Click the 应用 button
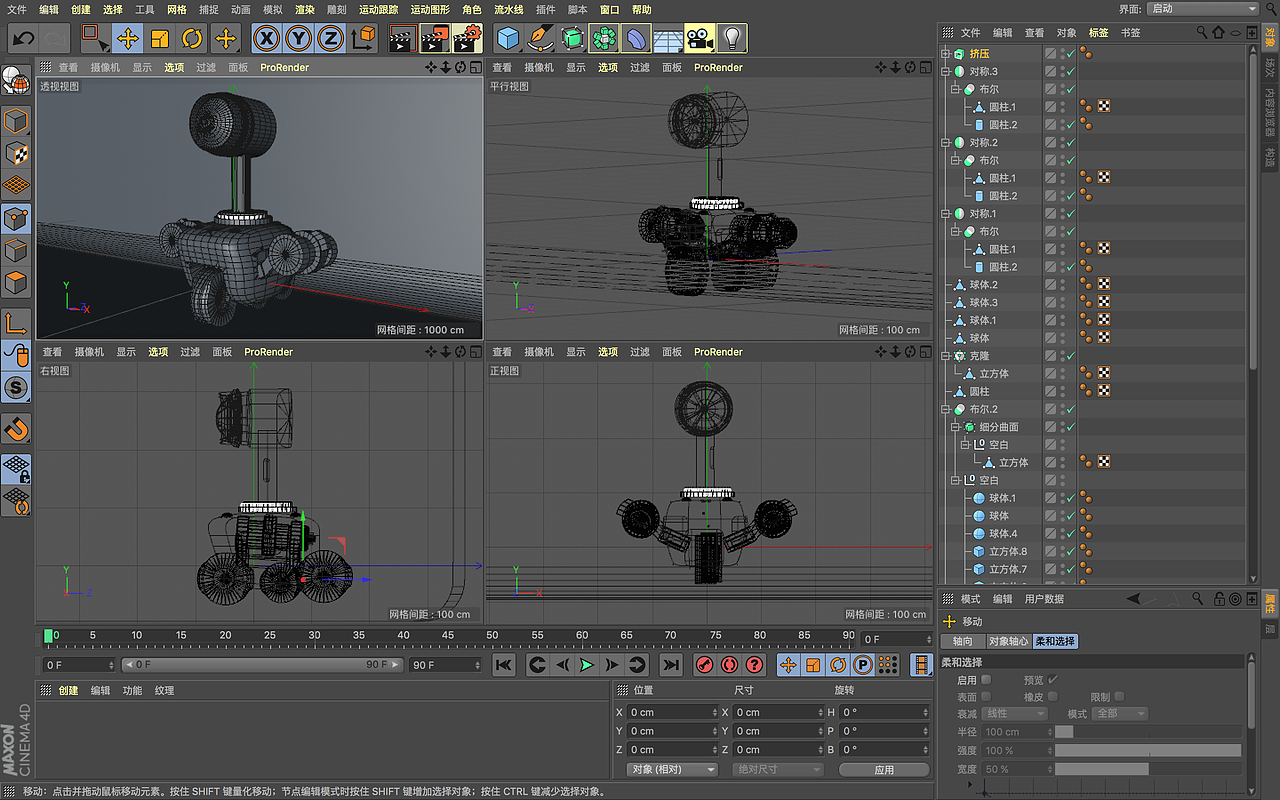Screen dimensions: 1280x800 coord(884,769)
